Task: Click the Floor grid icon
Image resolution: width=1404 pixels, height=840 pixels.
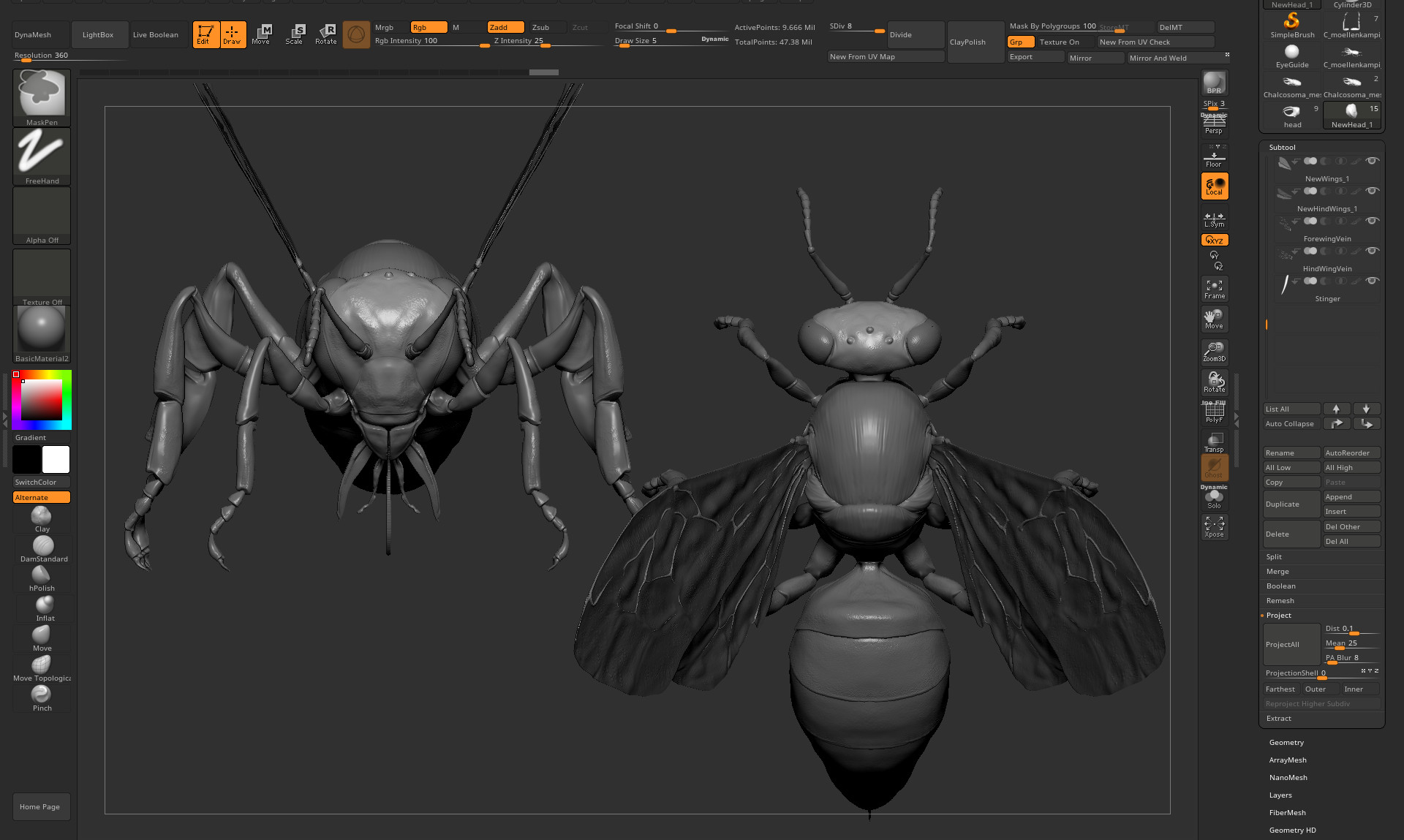Action: (x=1214, y=156)
